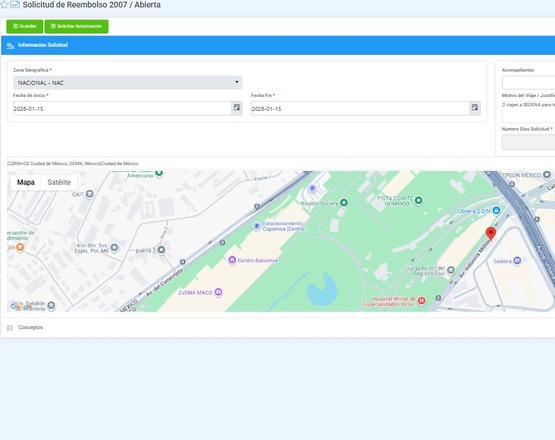
Task: Click the Librería S.D.N map marker
Action: [x=496, y=211]
